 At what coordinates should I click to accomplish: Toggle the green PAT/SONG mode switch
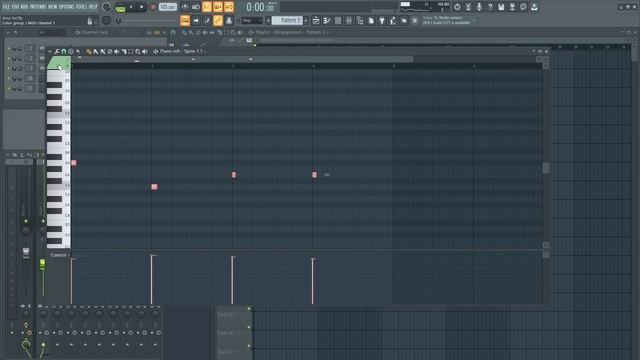pyautogui.click(x=120, y=7)
